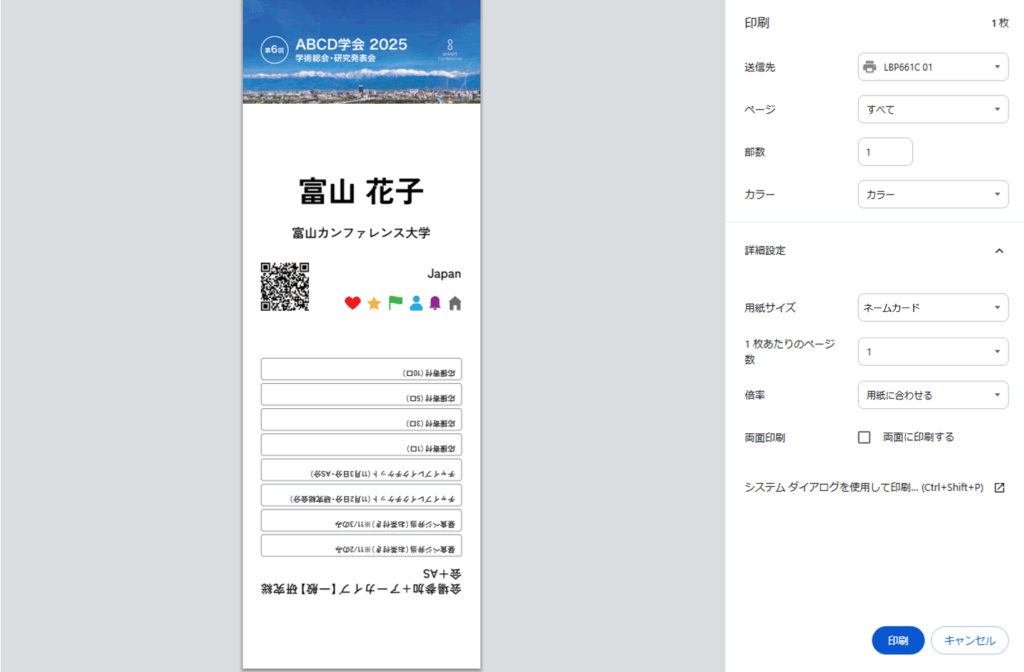Click the gray house icon on badge
The width and height of the screenshot is (1024, 672).
pyautogui.click(x=455, y=303)
